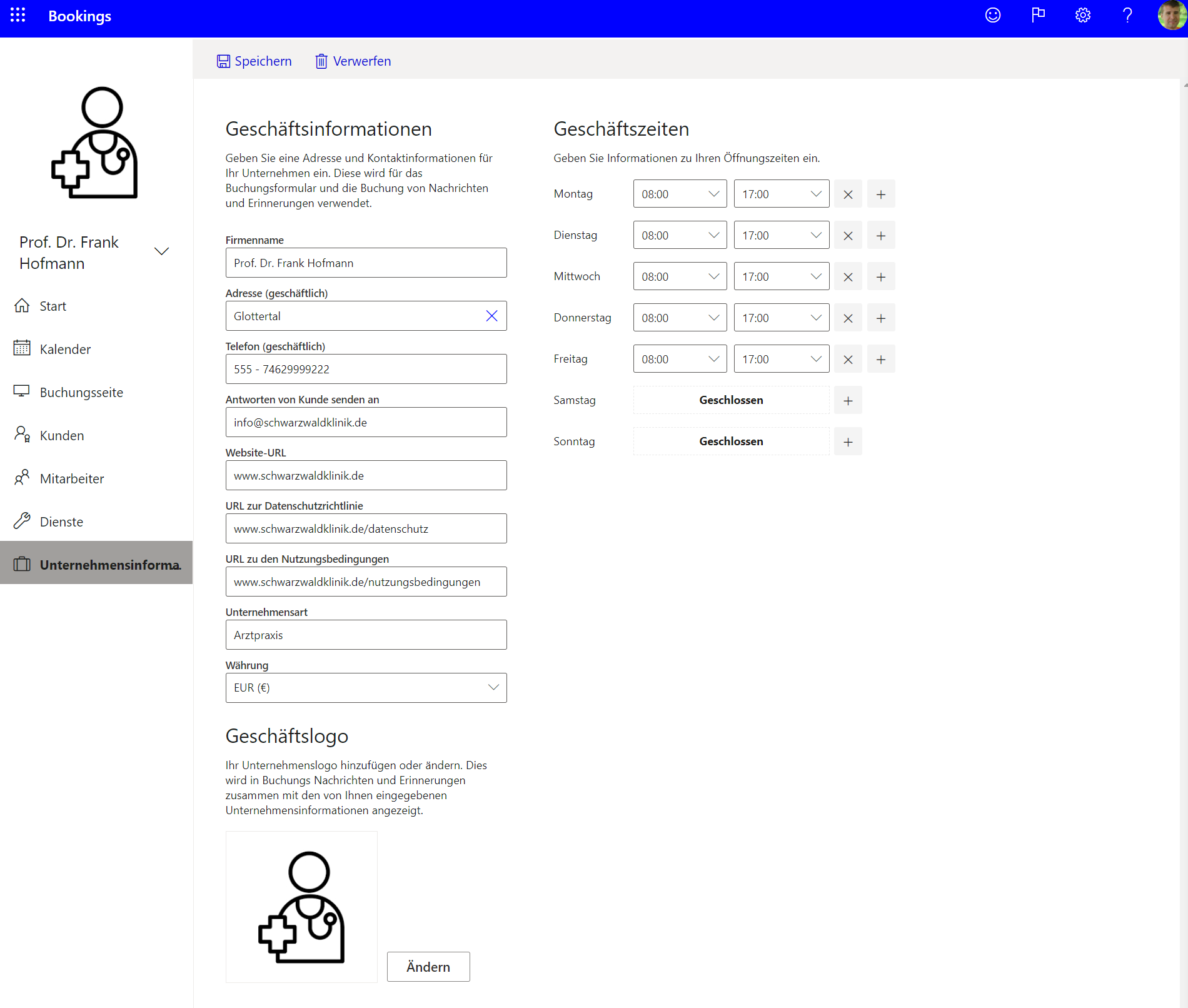Click the flag icon in header

(1038, 16)
